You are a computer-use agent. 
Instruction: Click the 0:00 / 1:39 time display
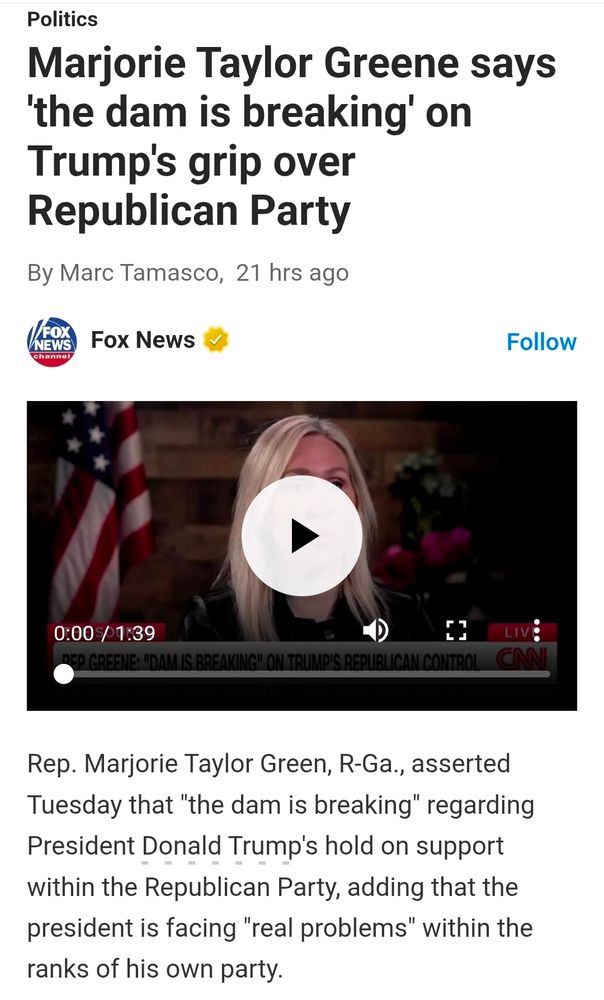(x=105, y=633)
